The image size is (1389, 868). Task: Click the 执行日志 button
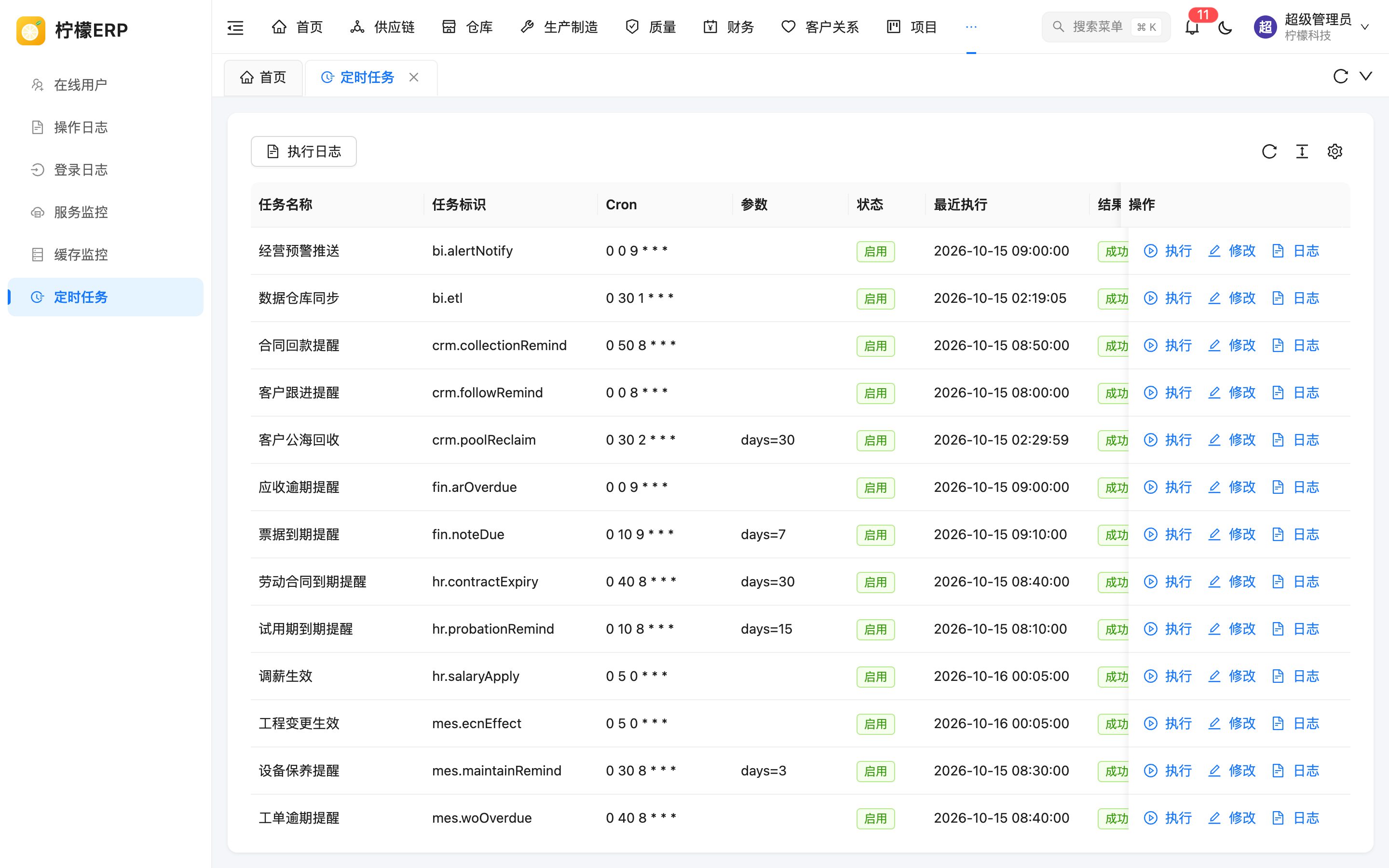point(304,151)
